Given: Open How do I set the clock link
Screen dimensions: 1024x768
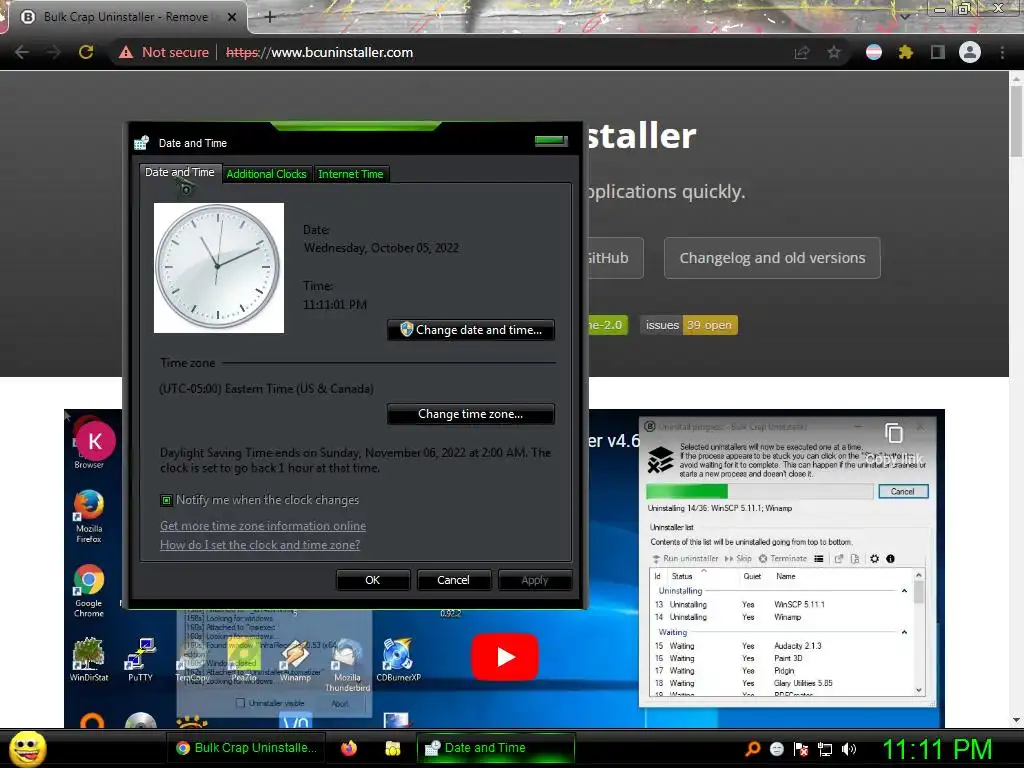Looking at the screenshot, I should click(x=260, y=545).
